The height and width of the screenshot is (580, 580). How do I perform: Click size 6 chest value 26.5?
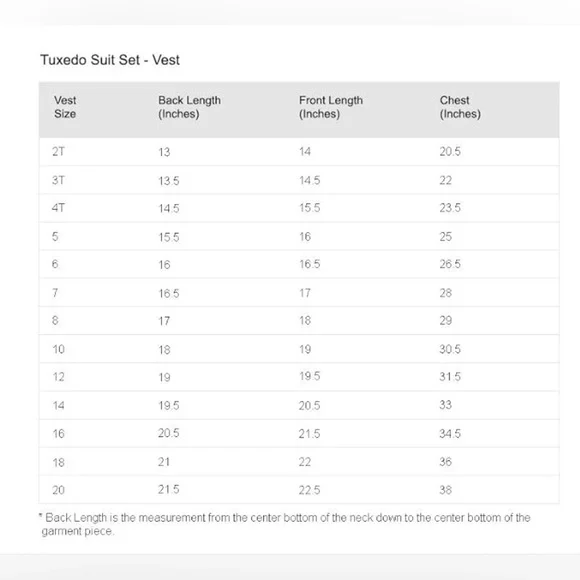pos(450,264)
